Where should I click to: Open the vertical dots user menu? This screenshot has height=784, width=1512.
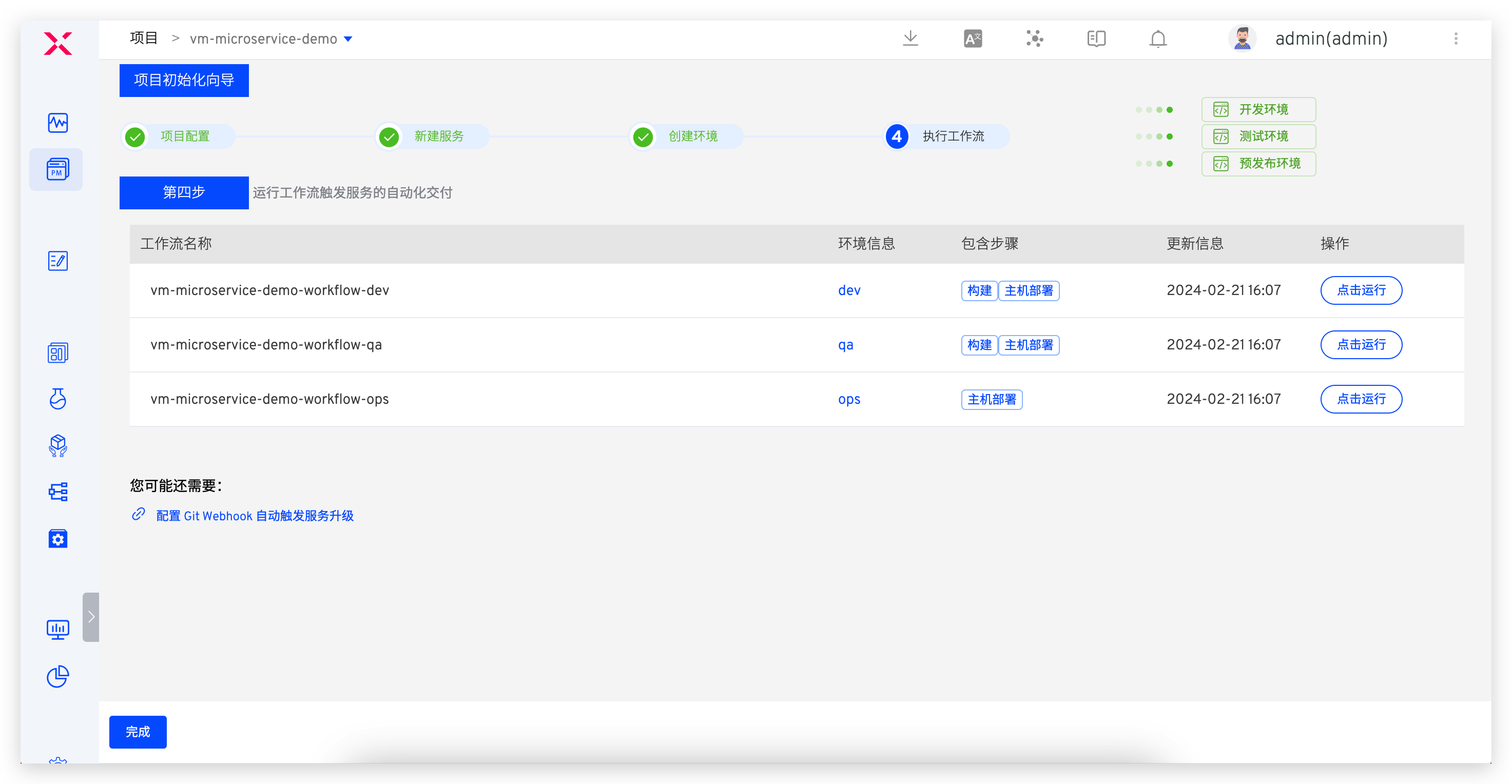1456,38
